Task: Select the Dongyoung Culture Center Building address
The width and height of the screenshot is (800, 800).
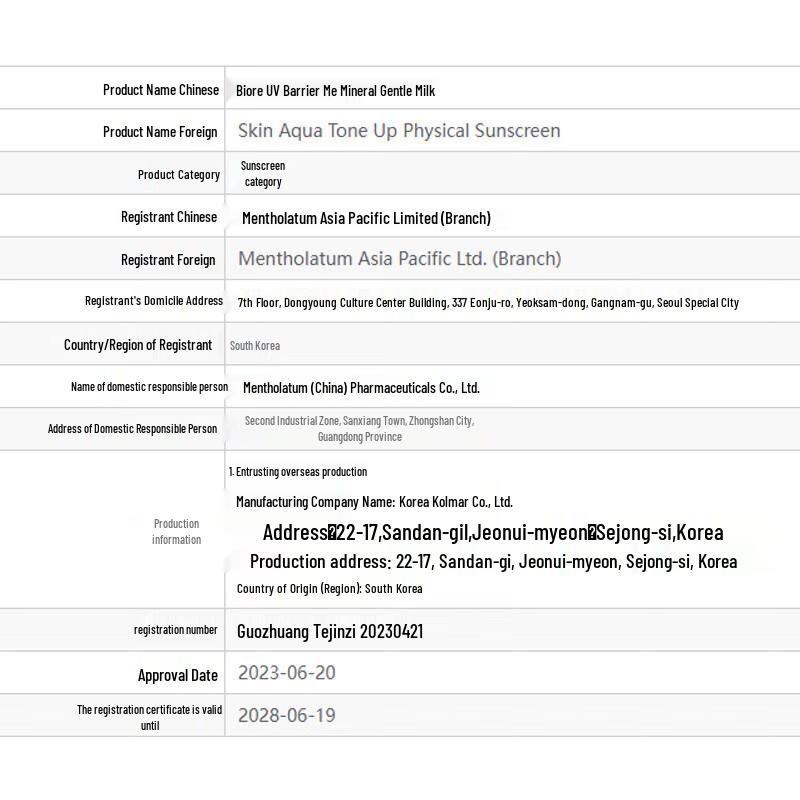Action: (x=488, y=302)
